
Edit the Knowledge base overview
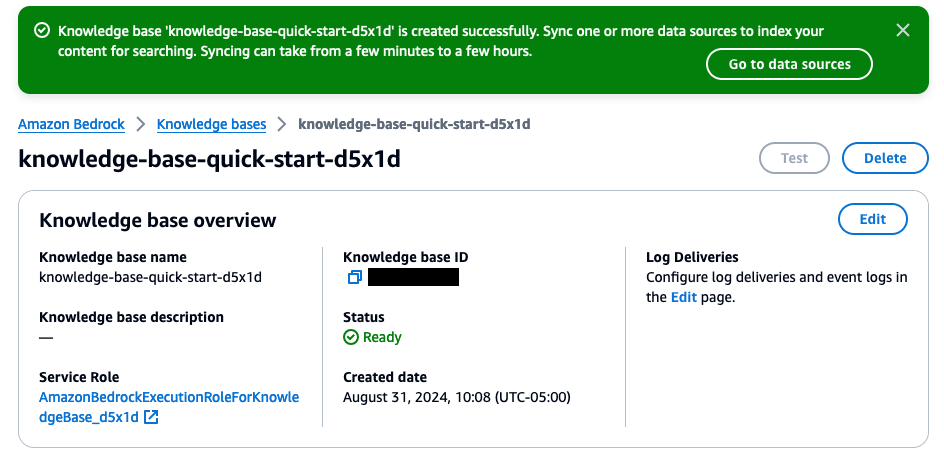tap(872, 219)
